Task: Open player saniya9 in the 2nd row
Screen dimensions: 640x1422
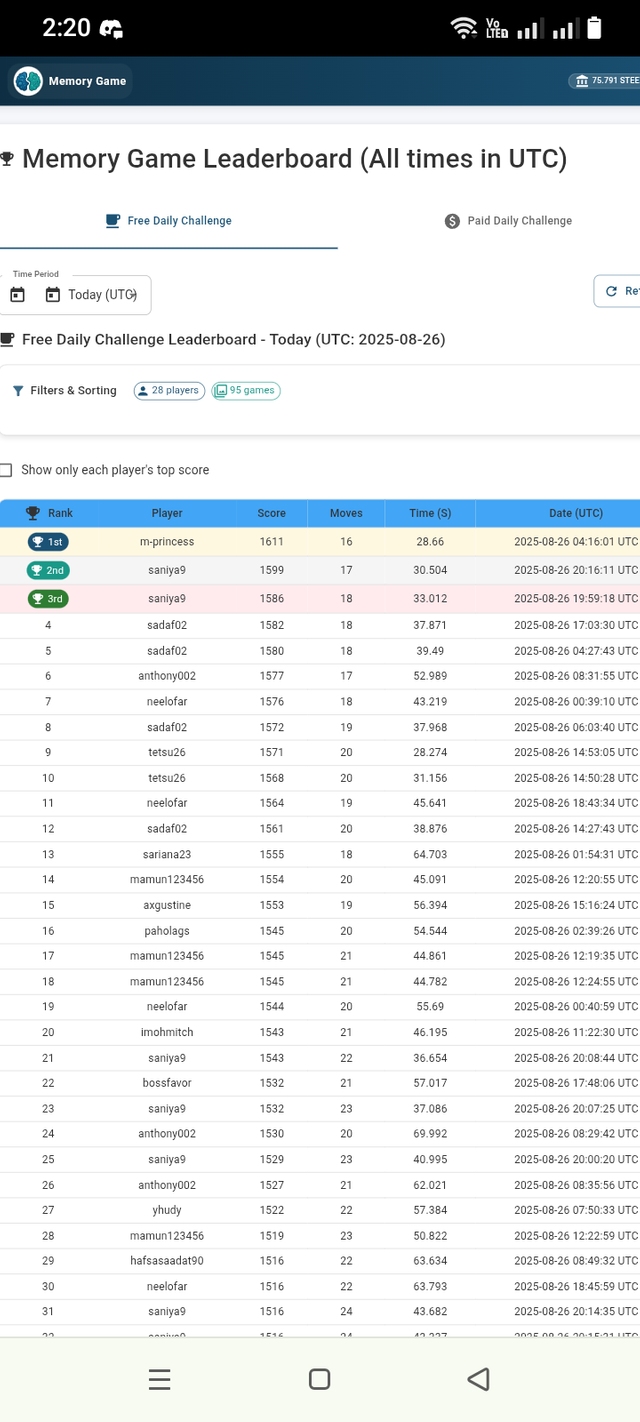Action: 167,570
